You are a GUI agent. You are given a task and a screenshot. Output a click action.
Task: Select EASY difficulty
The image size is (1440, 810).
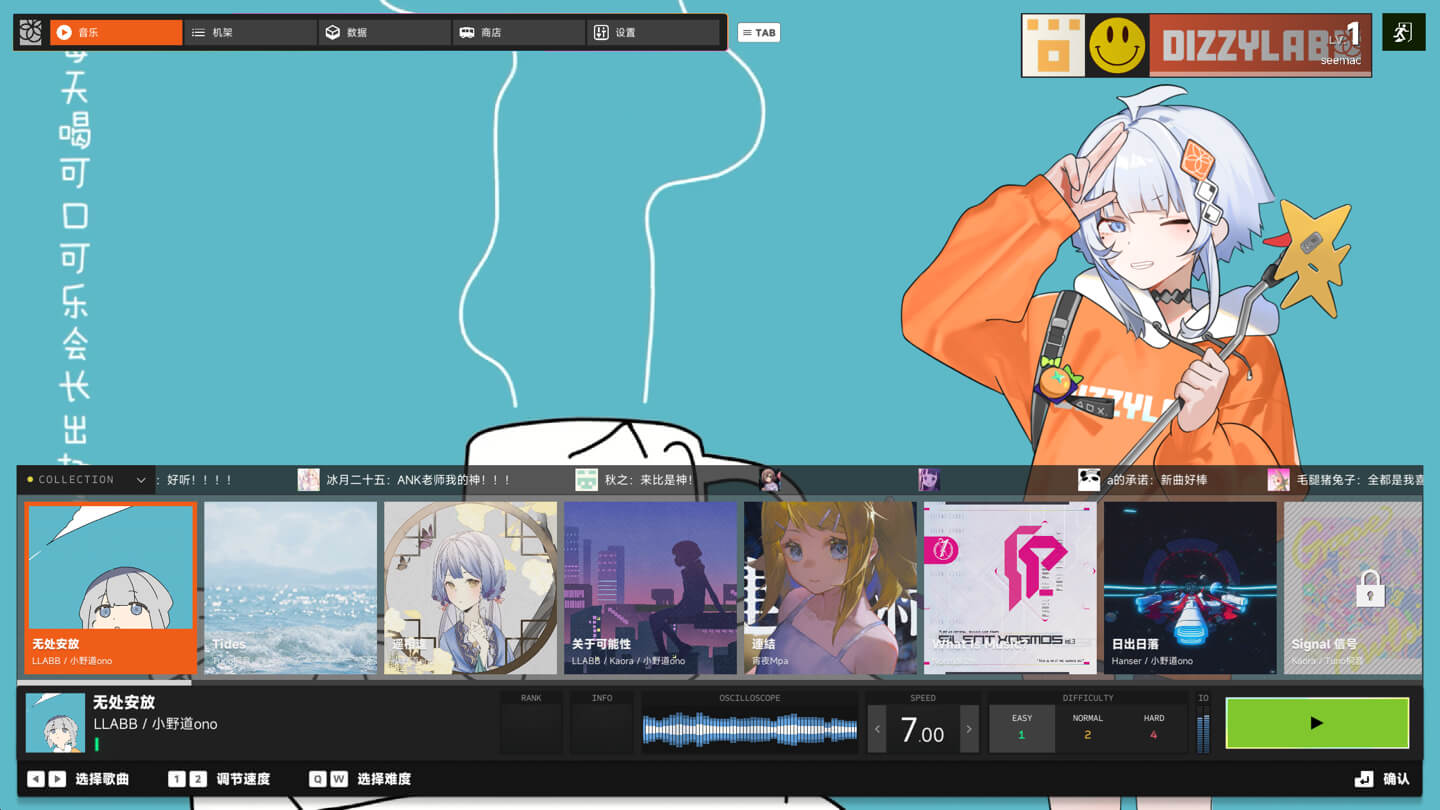[1021, 727]
